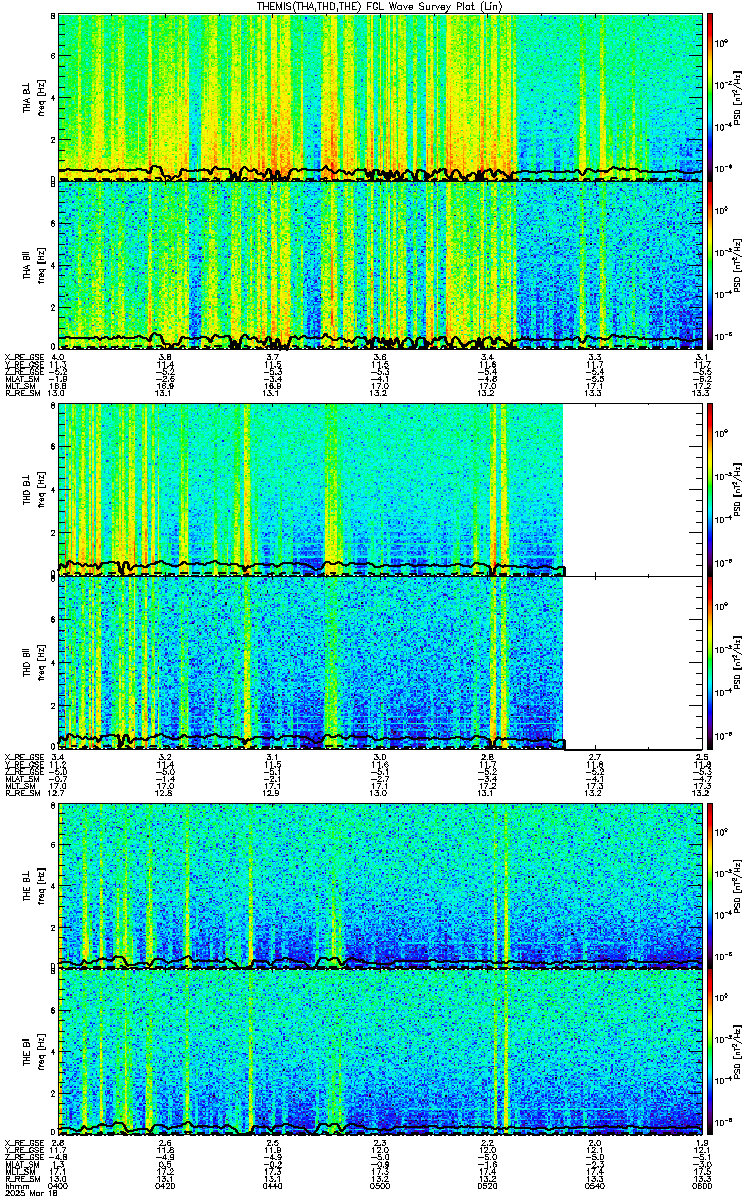The height and width of the screenshot is (1200, 750).
Task: Click the THA BII spectrogram panel
Action: pyautogui.click(x=380, y=265)
